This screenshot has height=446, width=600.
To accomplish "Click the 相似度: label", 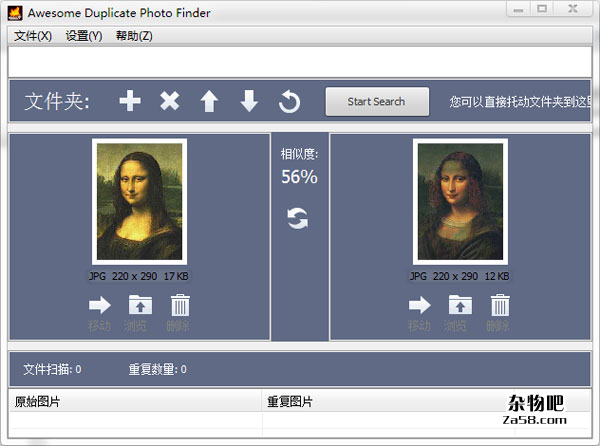I will [299, 154].
